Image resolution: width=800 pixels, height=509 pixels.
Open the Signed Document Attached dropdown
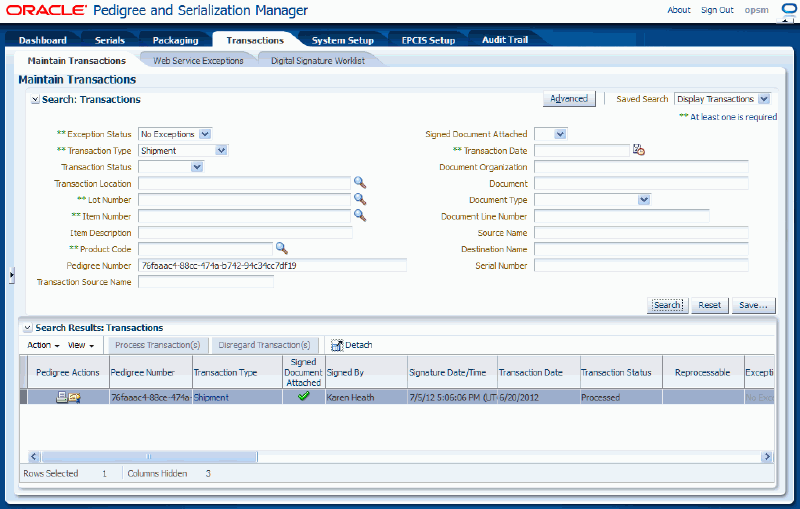(x=560, y=134)
